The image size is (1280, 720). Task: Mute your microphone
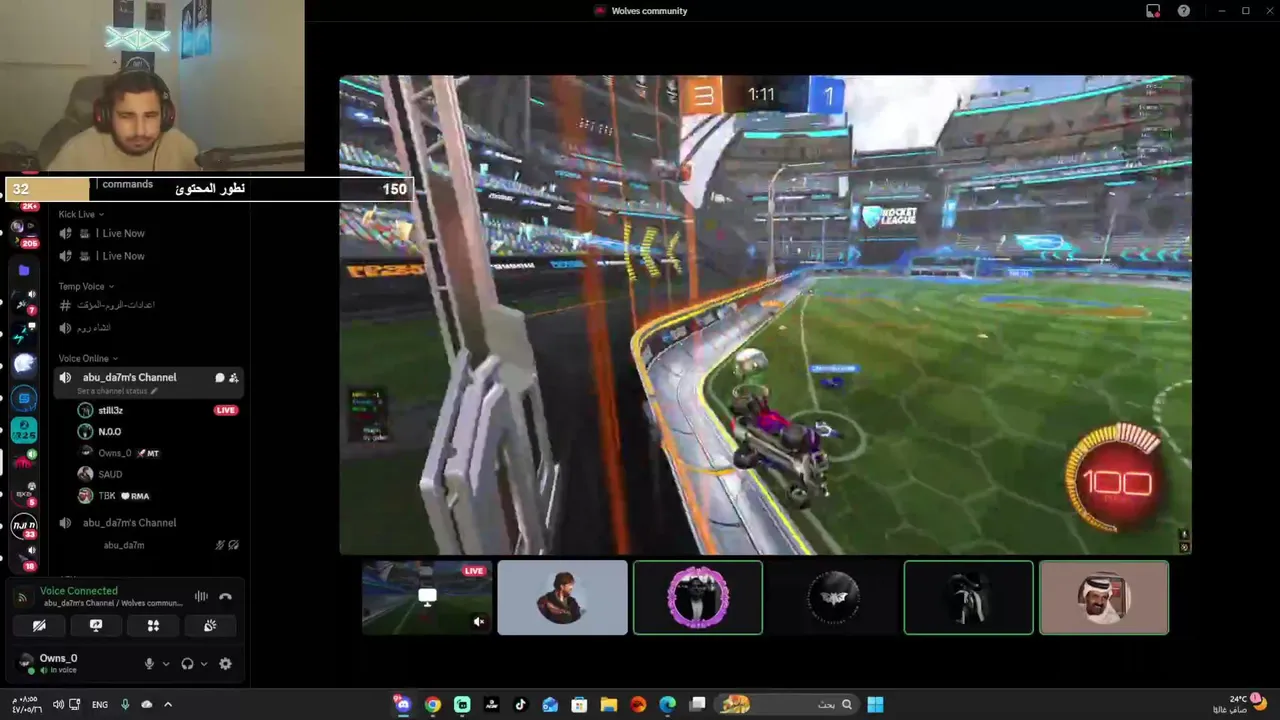(x=149, y=663)
